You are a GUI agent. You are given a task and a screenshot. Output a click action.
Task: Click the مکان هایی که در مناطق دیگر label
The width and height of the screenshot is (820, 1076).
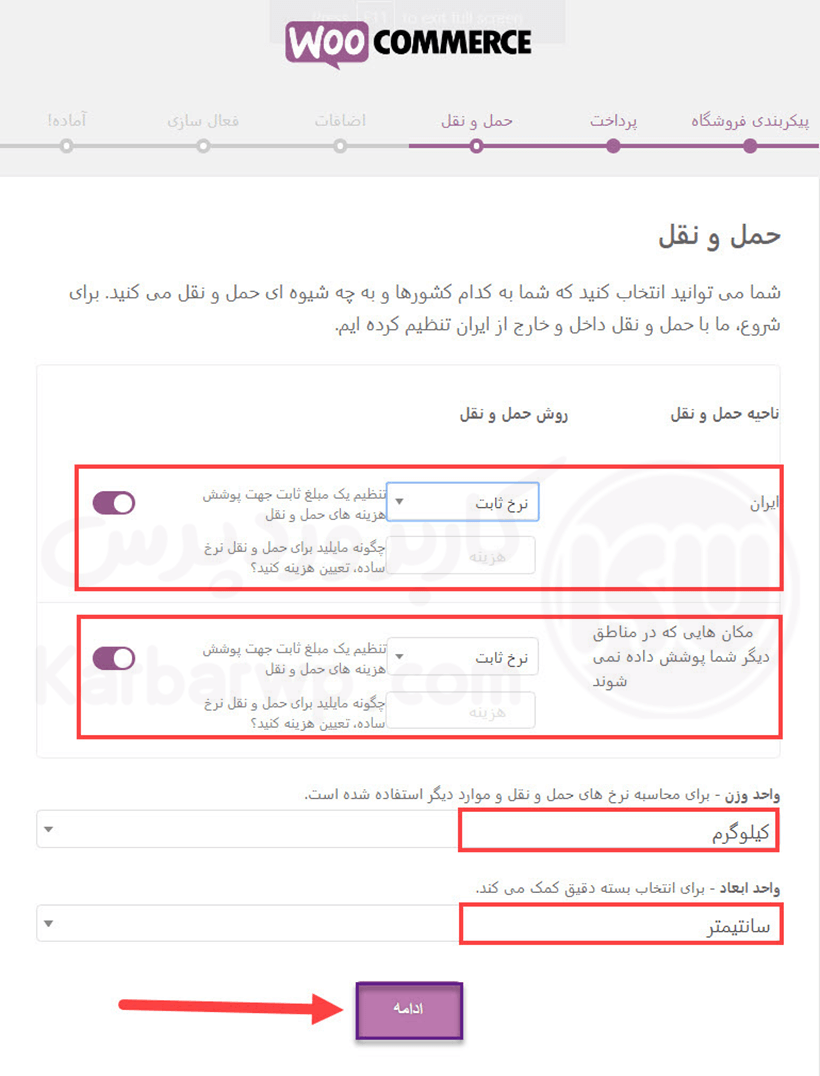[681, 657]
